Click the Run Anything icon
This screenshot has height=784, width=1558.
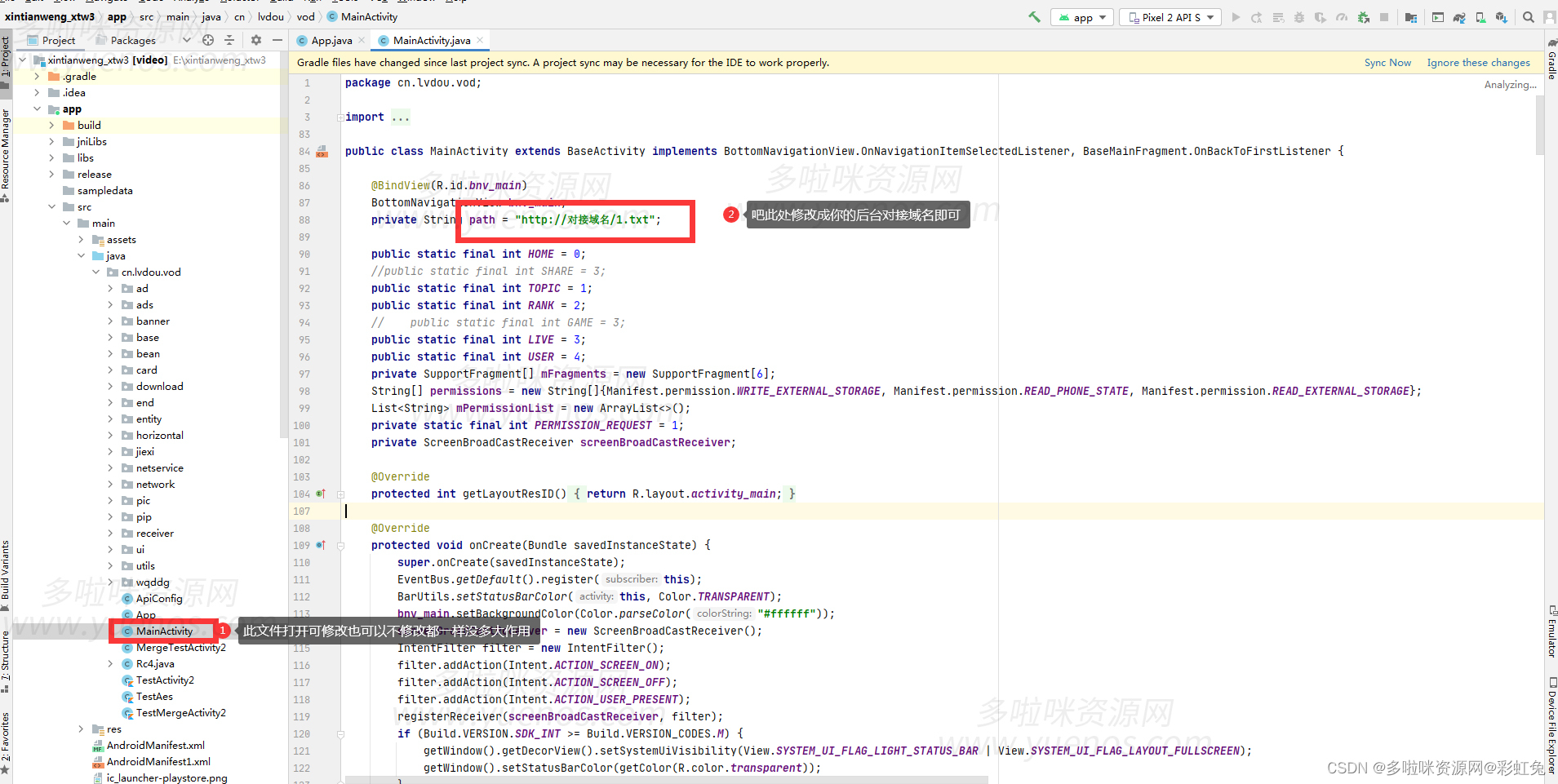click(x=1438, y=17)
